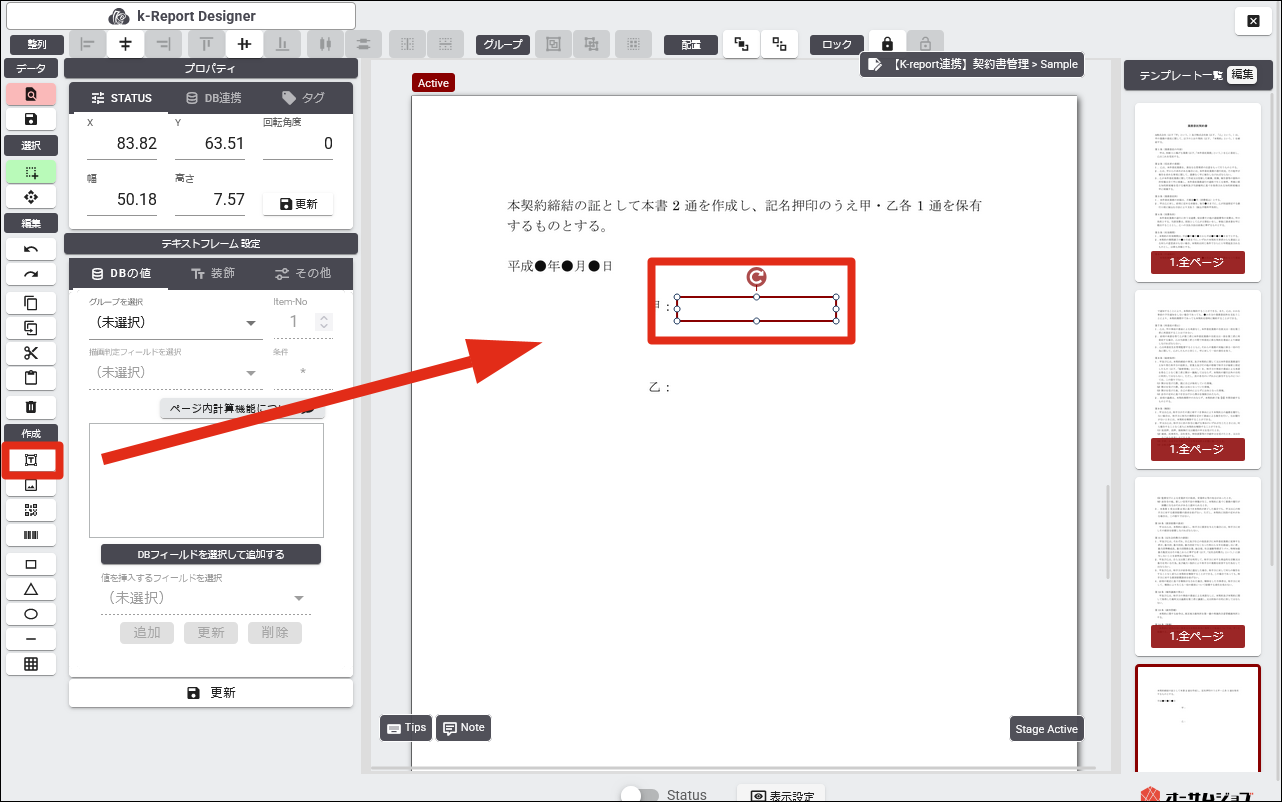Image resolution: width=1282 pixels, height=802 pixels.
Task: Lock the element with the padlock icon
Action: [x=887, y=44]
